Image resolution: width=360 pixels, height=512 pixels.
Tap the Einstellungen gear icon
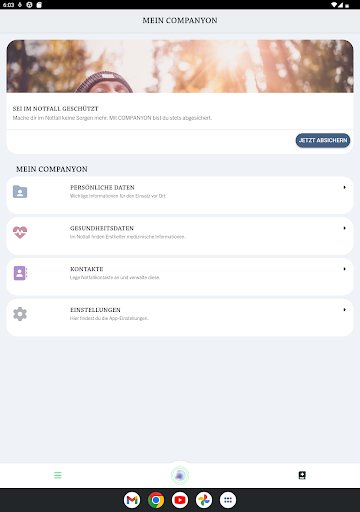20,314
